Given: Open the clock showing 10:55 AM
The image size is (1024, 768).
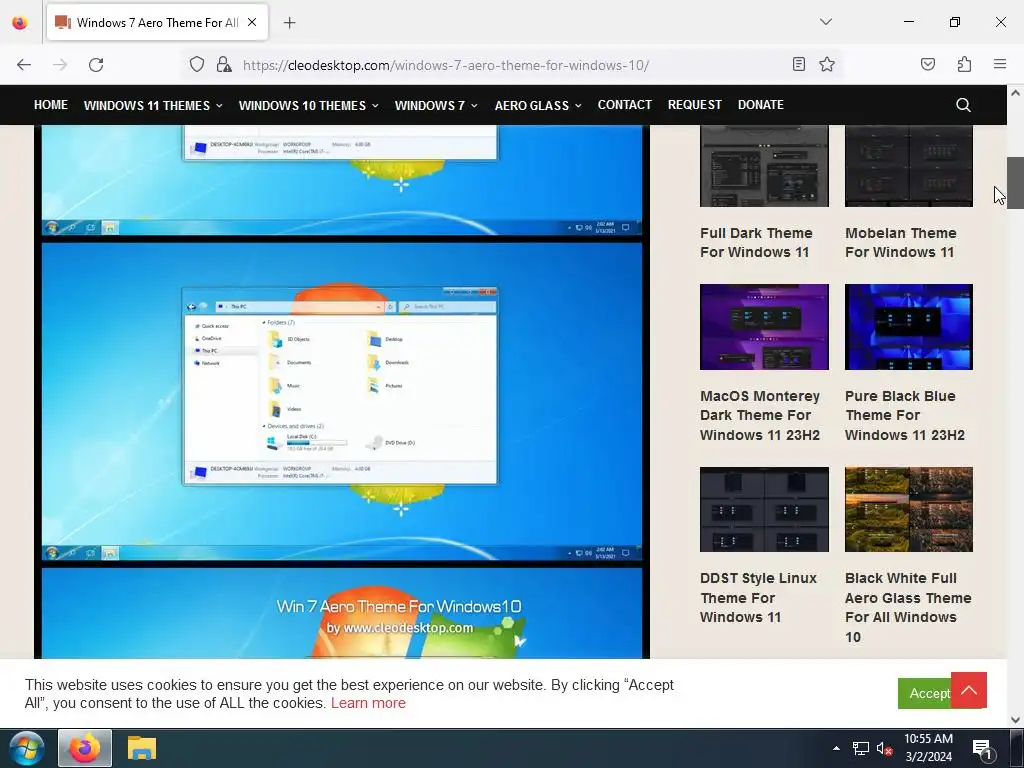Looking at the screenshot, I should point(928,748).
